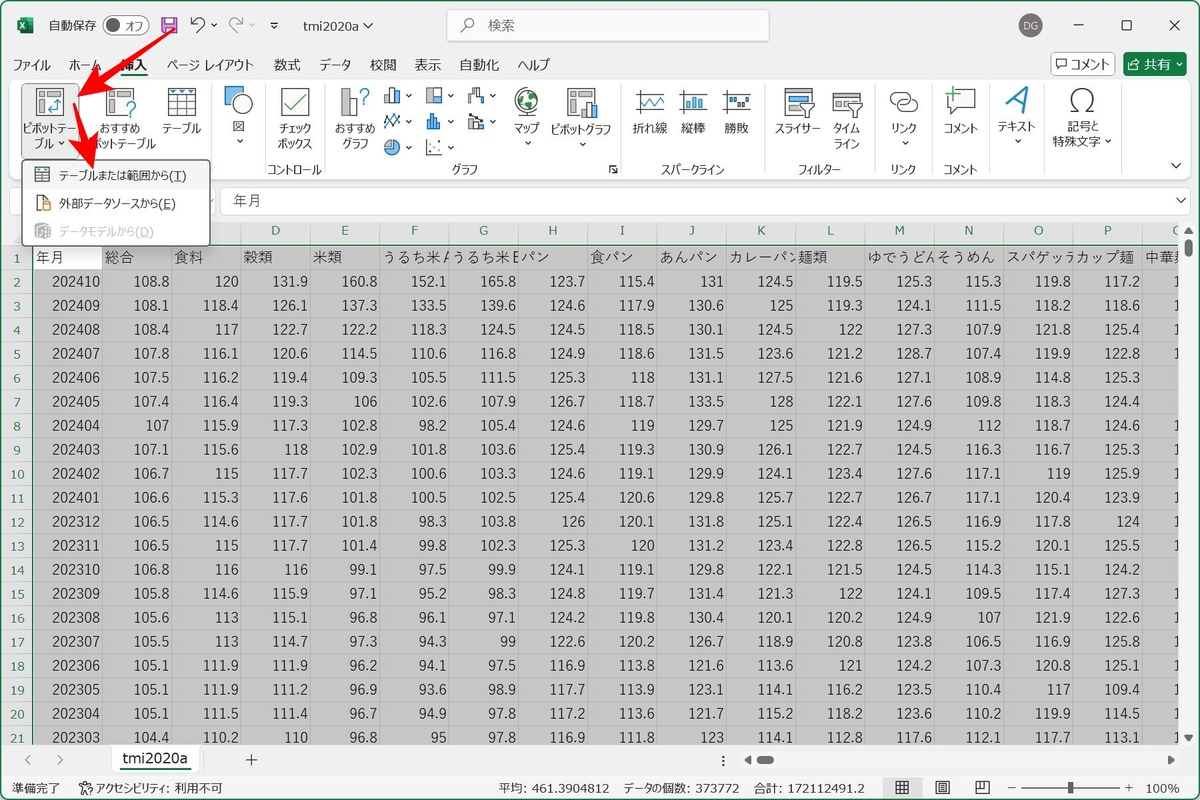Switch to Normal view in status bar
This screenshot has height=800, width=1200.
coord(902,788)
